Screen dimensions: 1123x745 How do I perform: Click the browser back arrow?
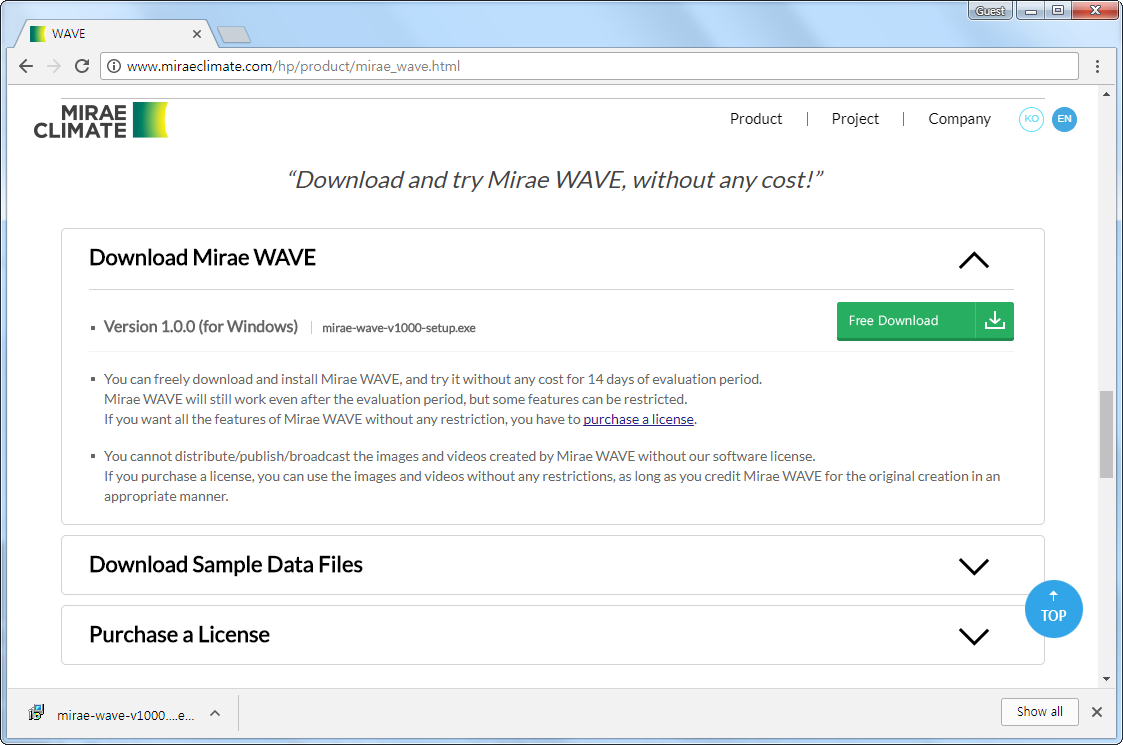[26, 66]
